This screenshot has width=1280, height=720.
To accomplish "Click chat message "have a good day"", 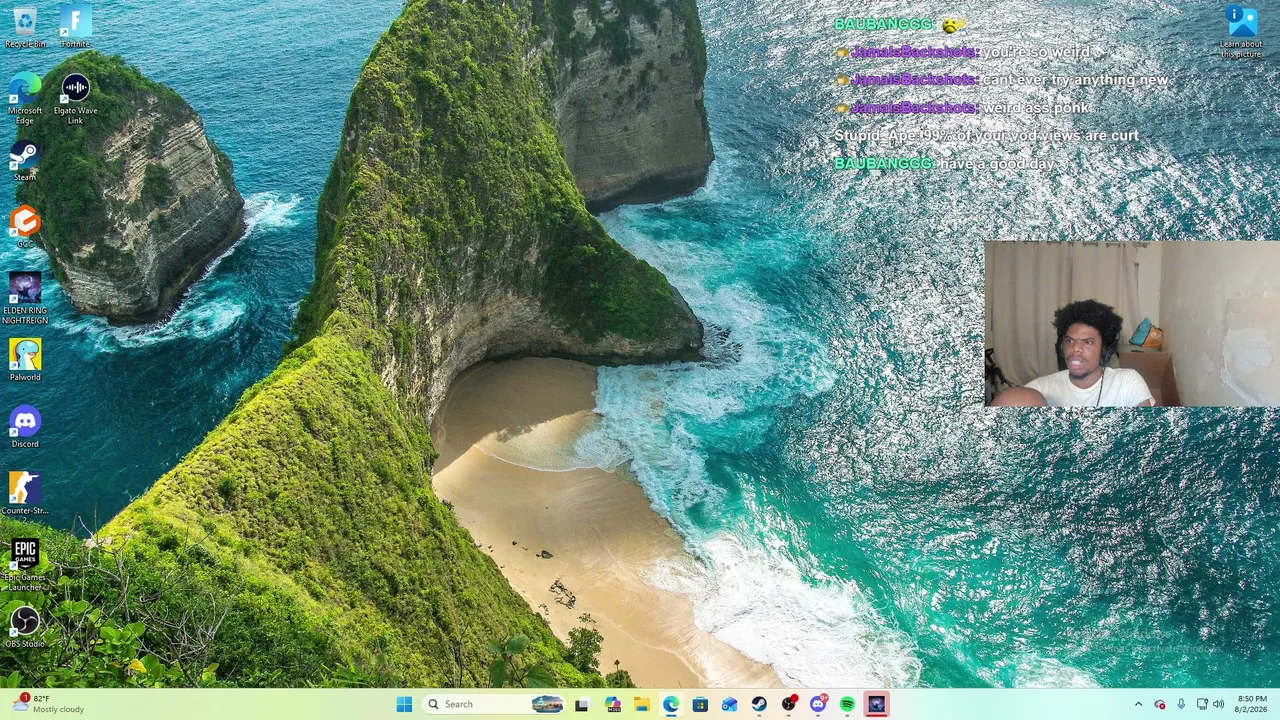I will (x=997, y=164).
